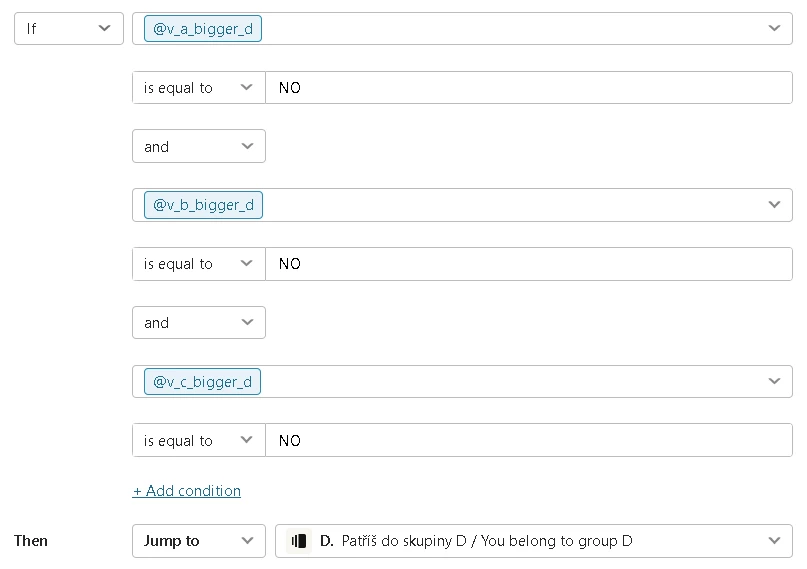Expand the @v_b_bigger_d variable selector
Screen dimensions: 807x569
[774, 205]
